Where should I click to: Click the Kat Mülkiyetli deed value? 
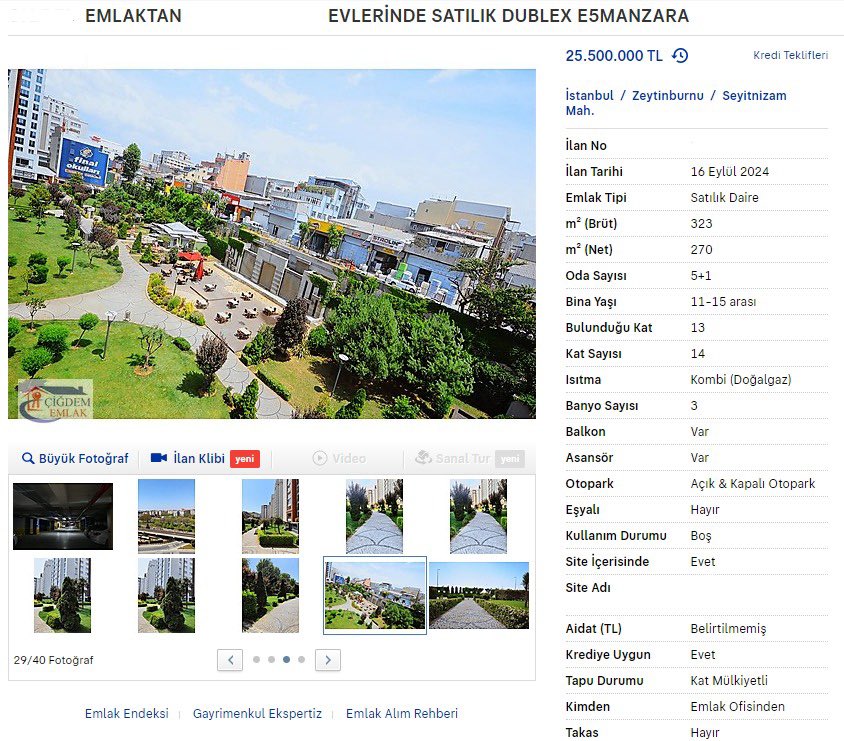tap(729, 681)
